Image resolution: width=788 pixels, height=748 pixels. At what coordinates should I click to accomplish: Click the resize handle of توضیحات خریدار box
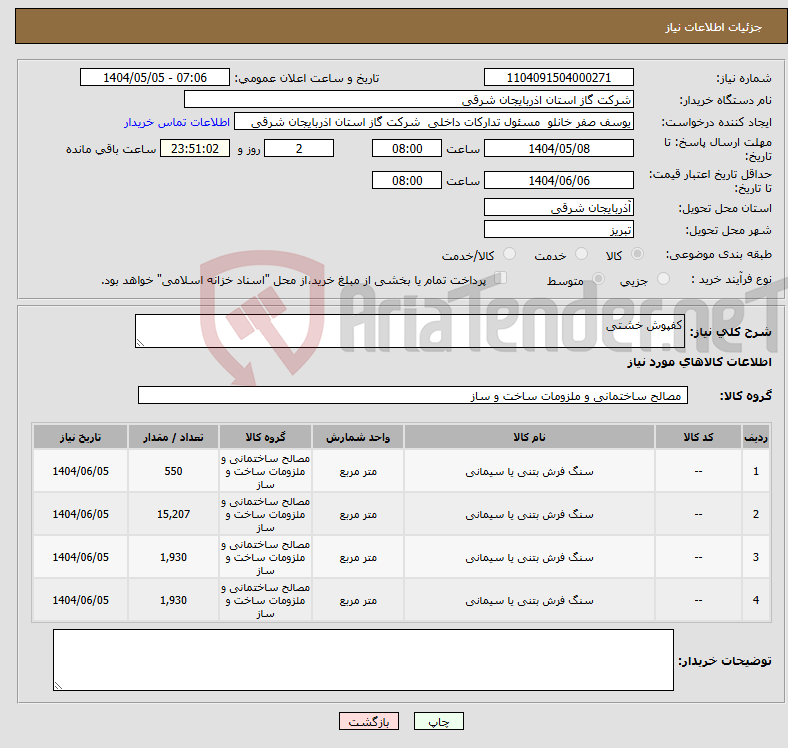point(58,685)
